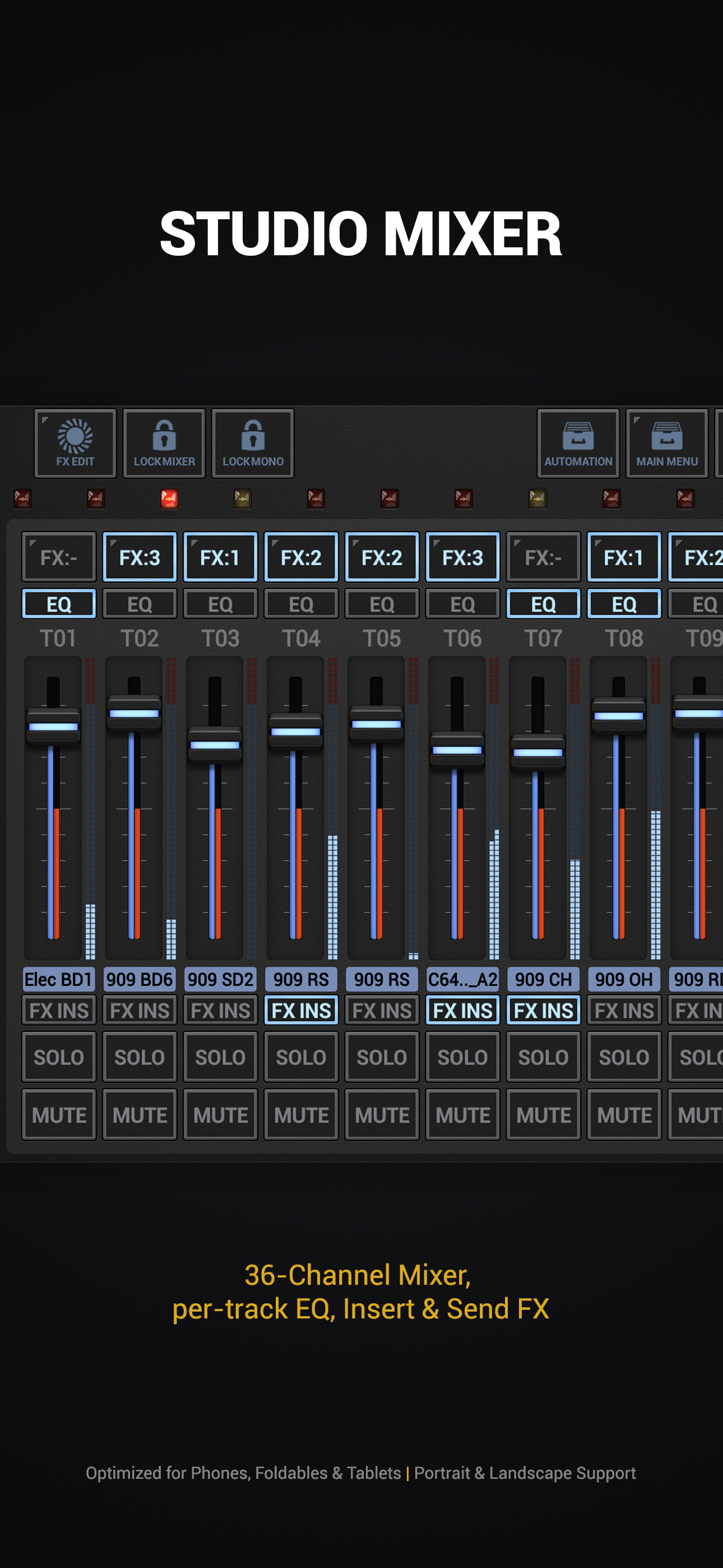
Task: Select the 909 CH track label
Action: coord(544,979)
